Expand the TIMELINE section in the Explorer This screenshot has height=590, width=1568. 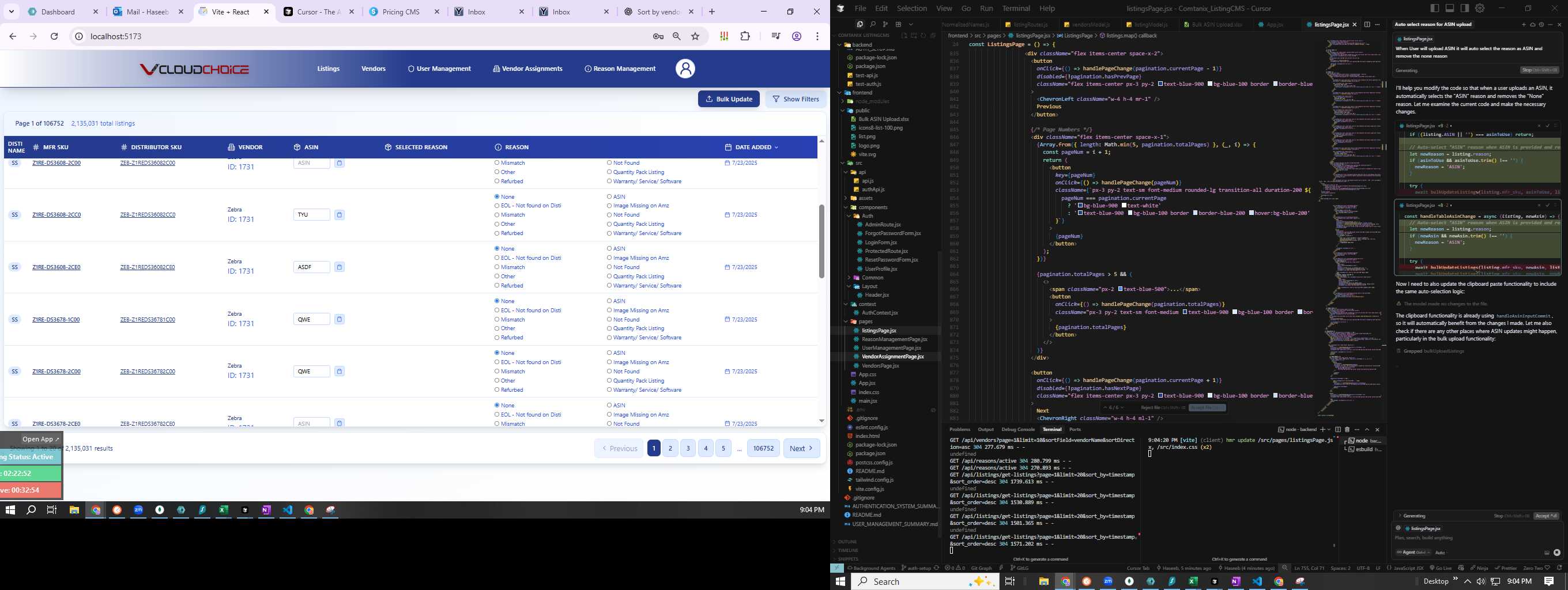(x=848, y=550)
